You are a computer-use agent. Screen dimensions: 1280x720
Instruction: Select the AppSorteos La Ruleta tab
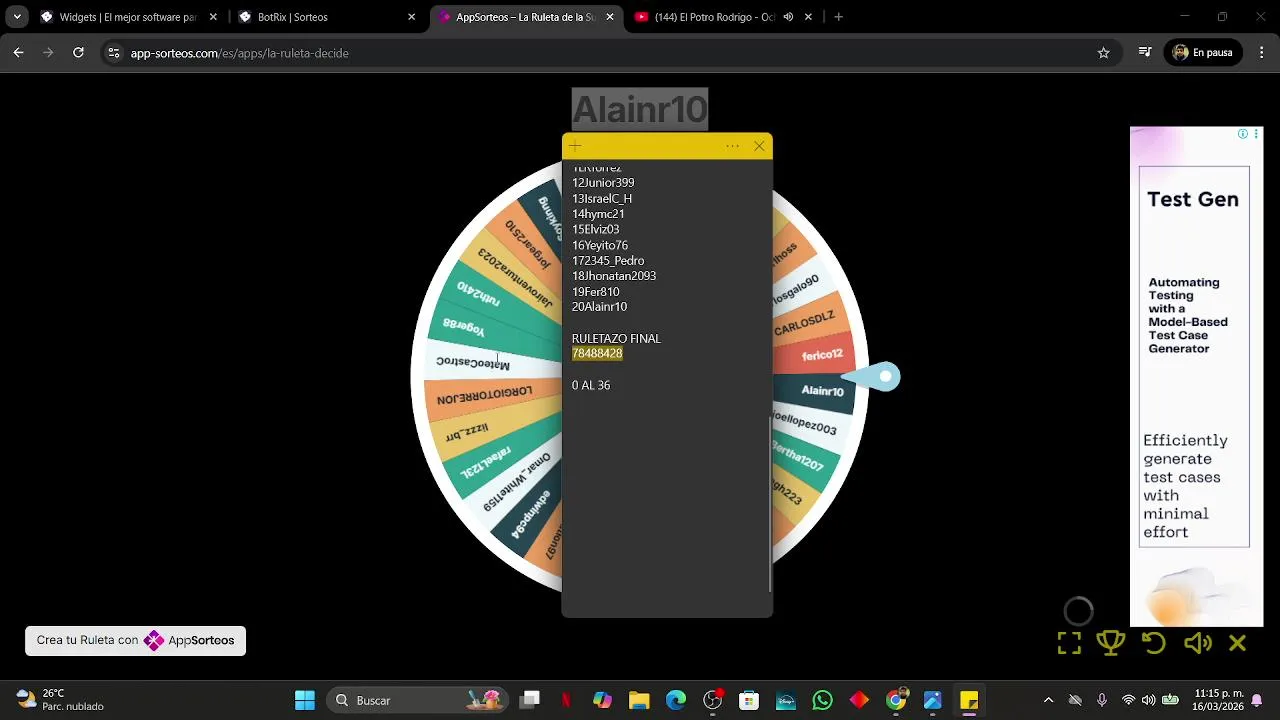[x=524, y=17]
